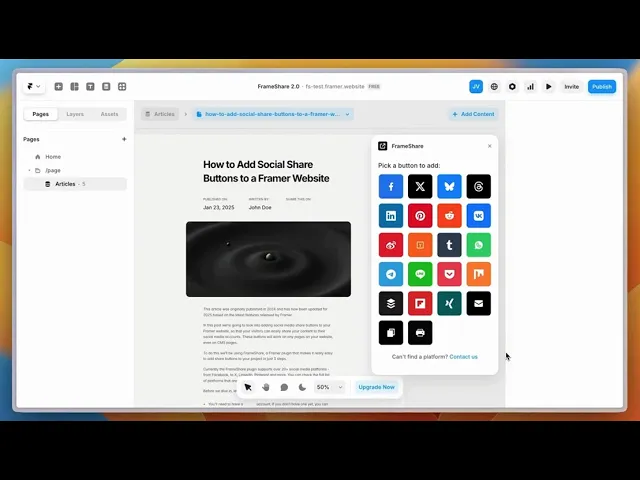The height and width of the screenshot is (480, 640).
Task: Switch to the Assets tab
Action: pos(109,114)
